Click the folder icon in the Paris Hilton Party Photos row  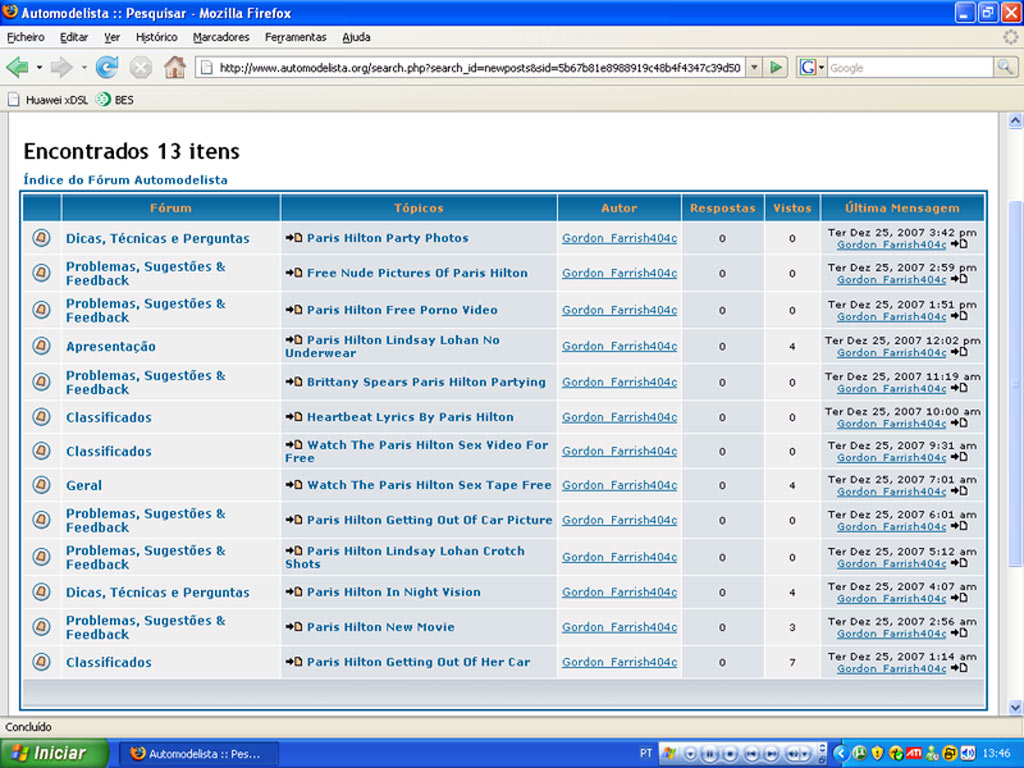(x=41, y=238)
